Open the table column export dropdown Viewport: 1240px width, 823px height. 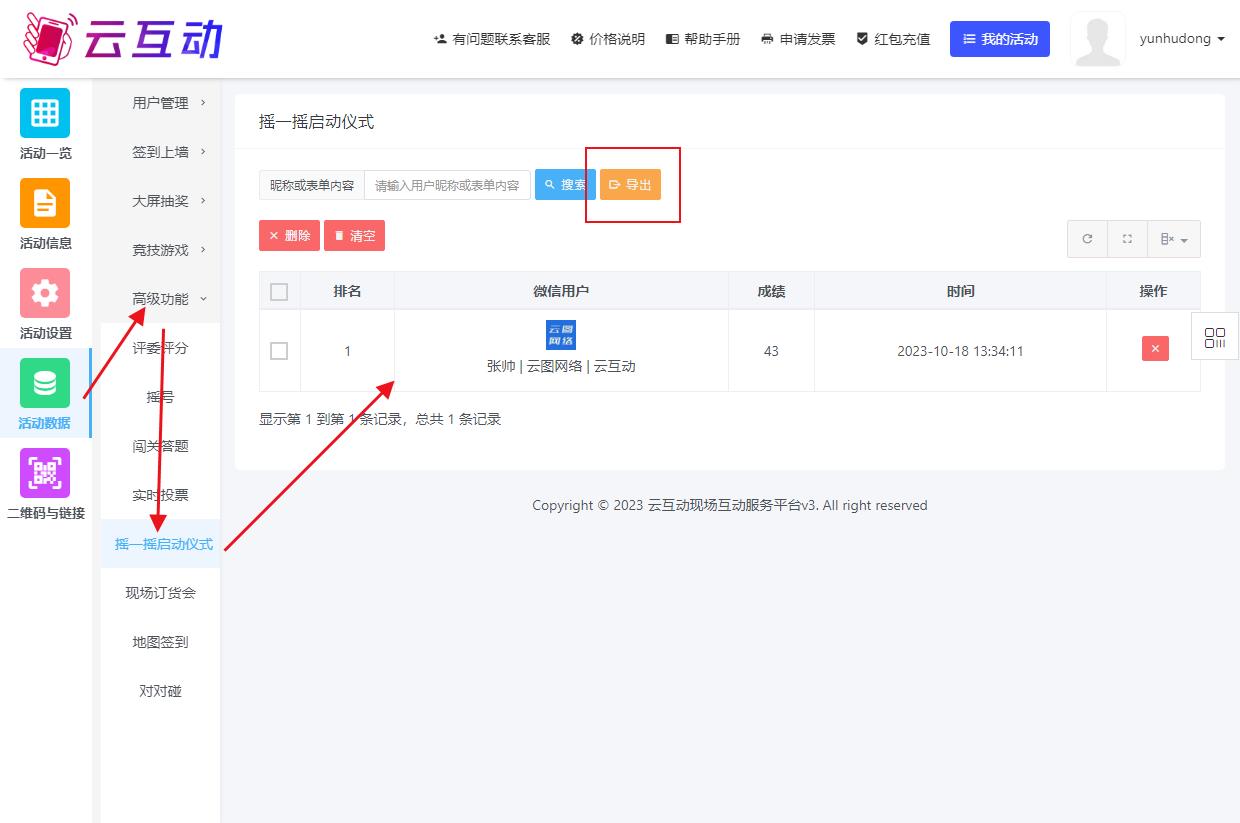point(1173,239)
